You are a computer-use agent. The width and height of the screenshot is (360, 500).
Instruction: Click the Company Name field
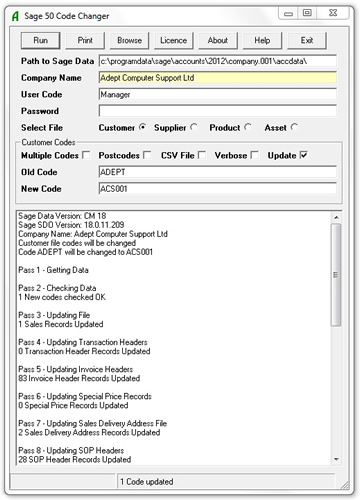pos(218,78)
